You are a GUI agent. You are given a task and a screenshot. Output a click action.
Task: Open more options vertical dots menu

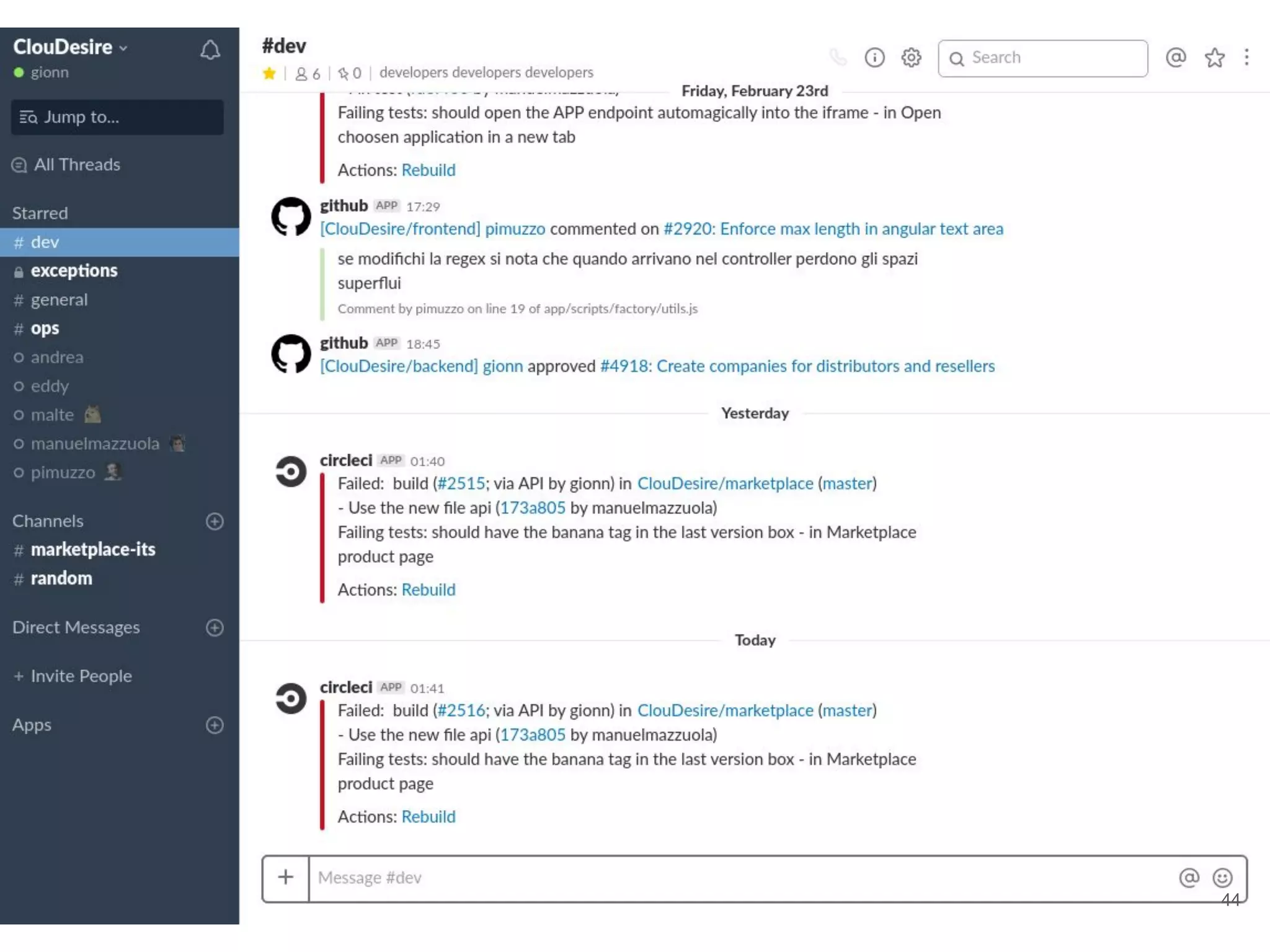(x=1246, y=58)
